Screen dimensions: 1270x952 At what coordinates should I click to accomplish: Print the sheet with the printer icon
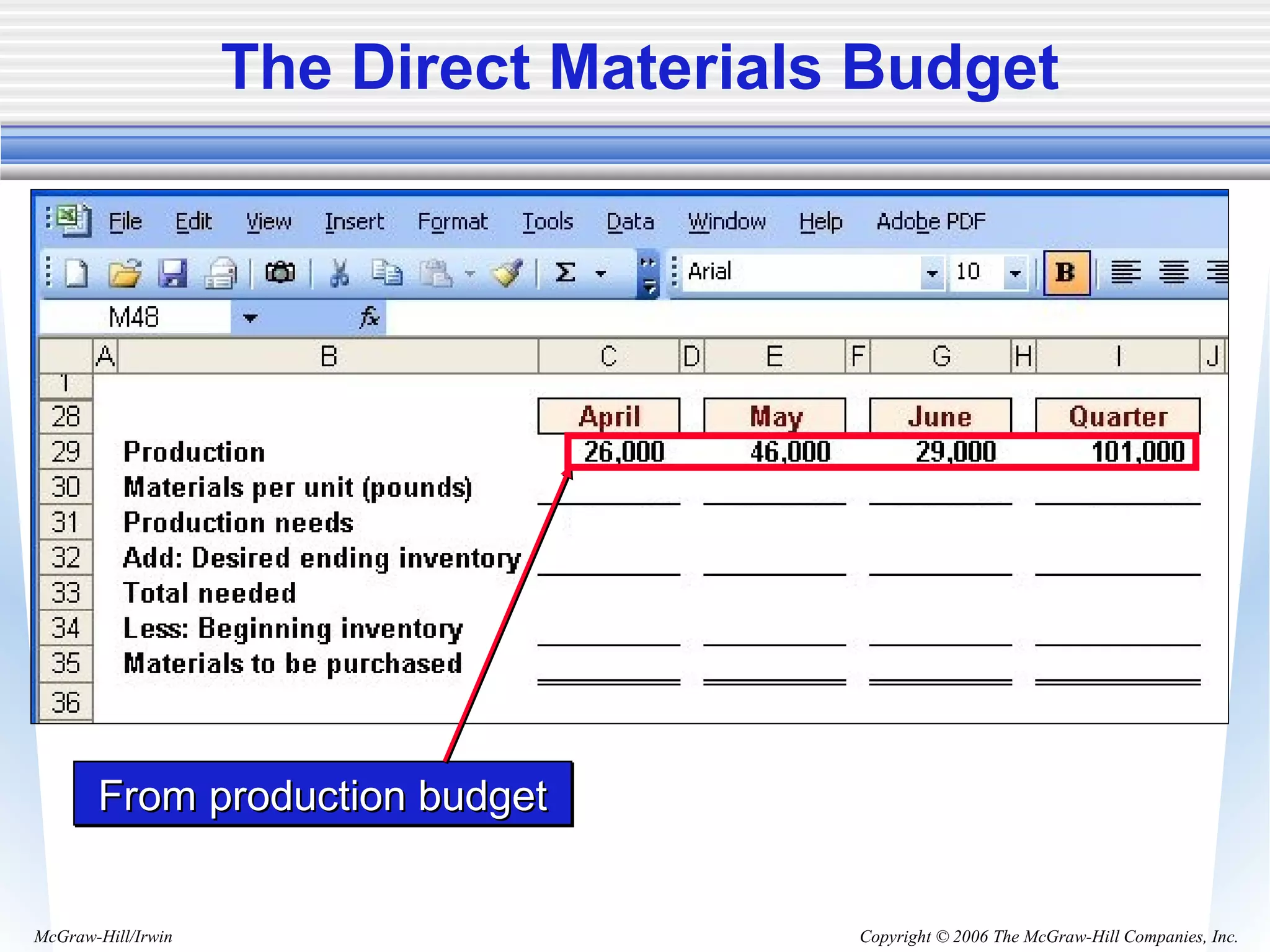coord(221,273)
